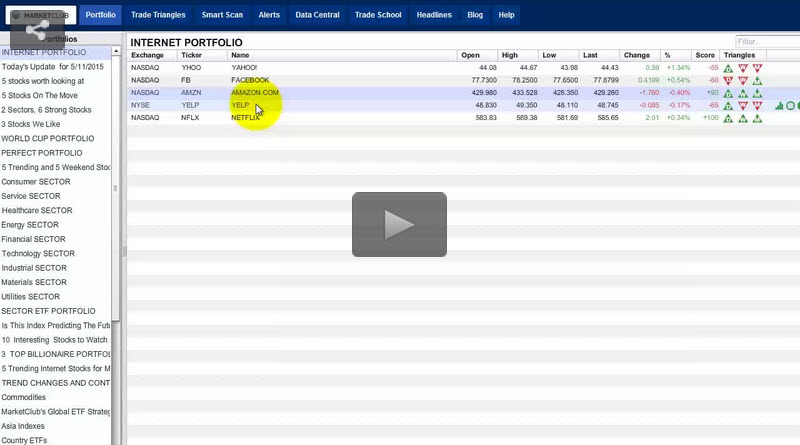Click inside the Filter input field
Image resolution: width=800 pixels, height=445 pixels.
pyautogui.click(x=767, y=42)
